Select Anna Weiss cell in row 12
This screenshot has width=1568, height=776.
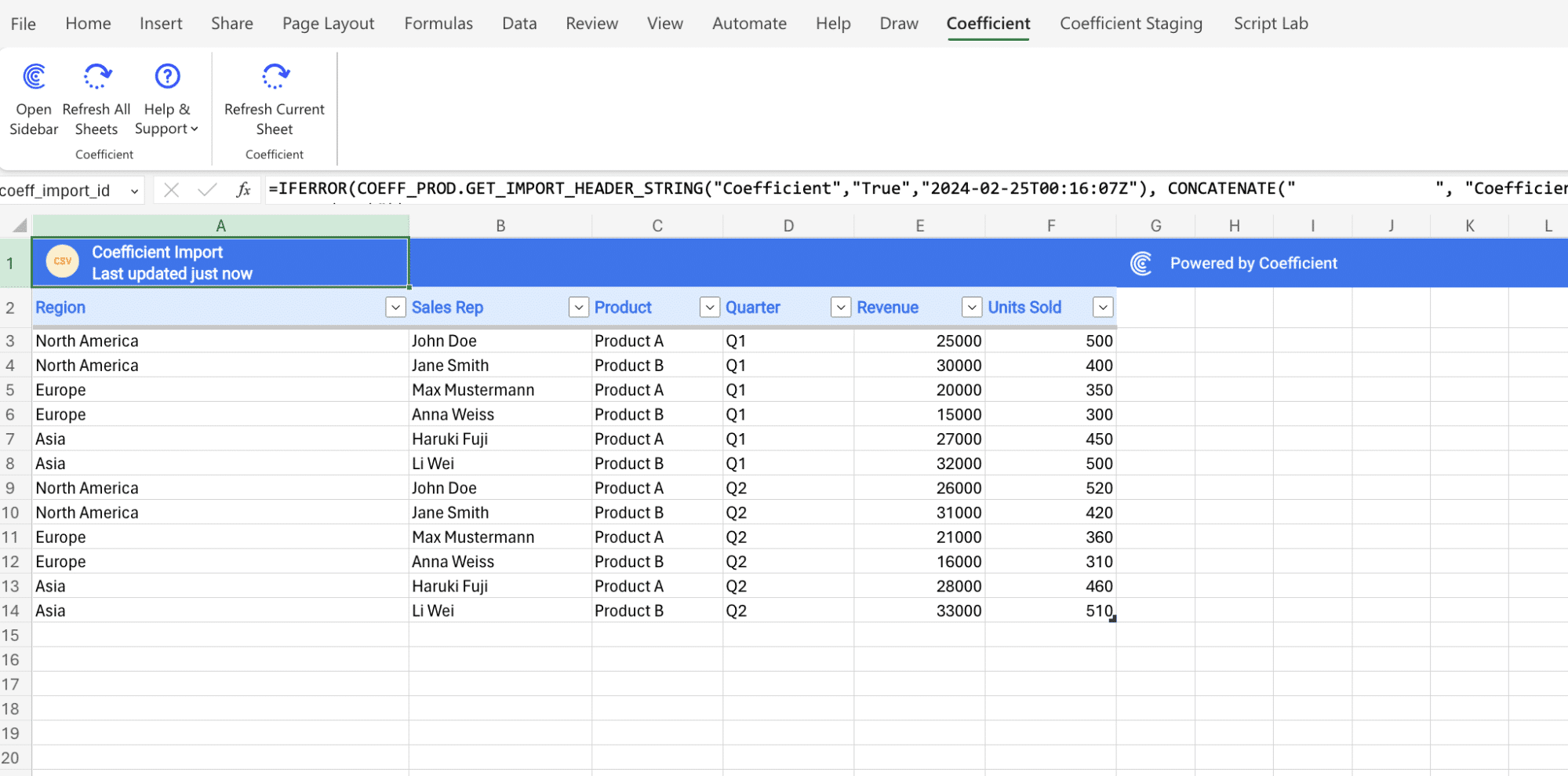click(x=500, y=562)
